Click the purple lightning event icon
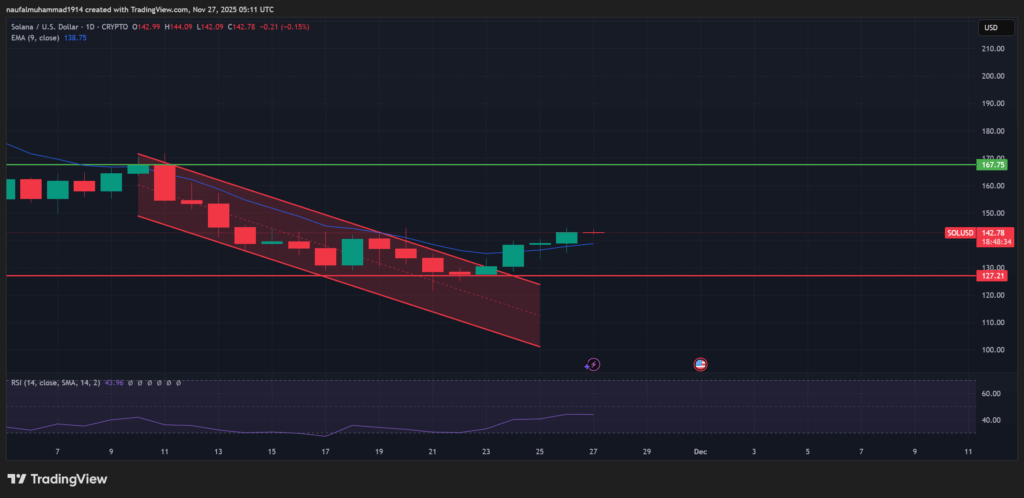The width and height of the screenshot is (1024, 498). tap(592, 365)
